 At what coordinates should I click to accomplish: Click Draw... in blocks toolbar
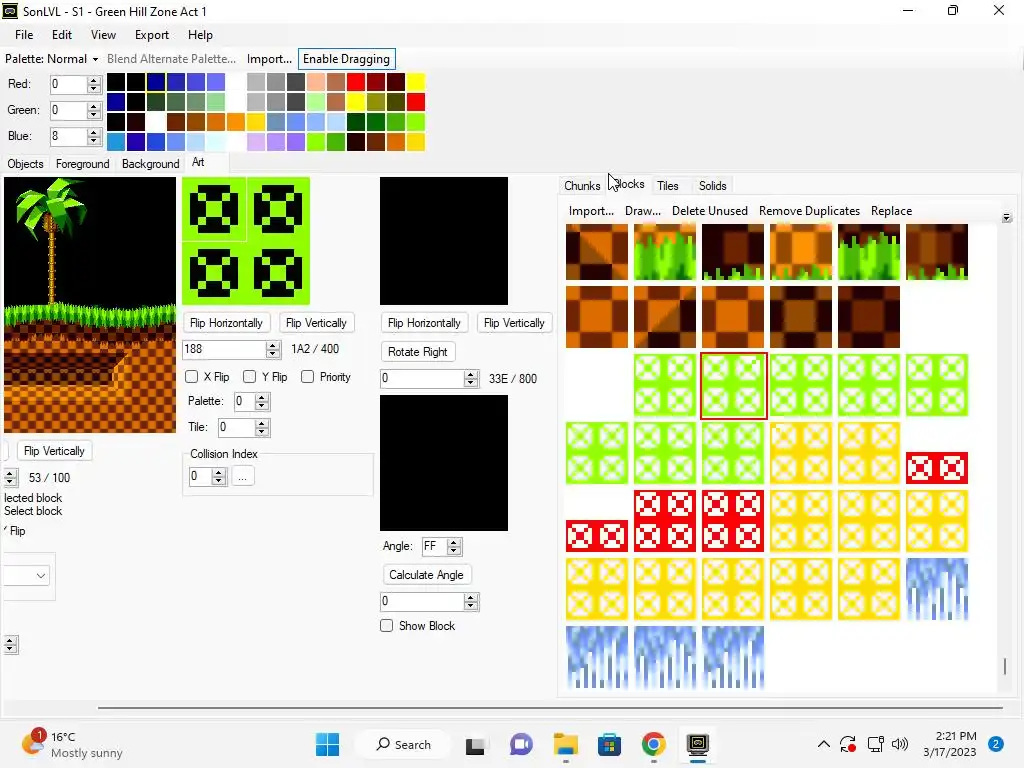643,211
